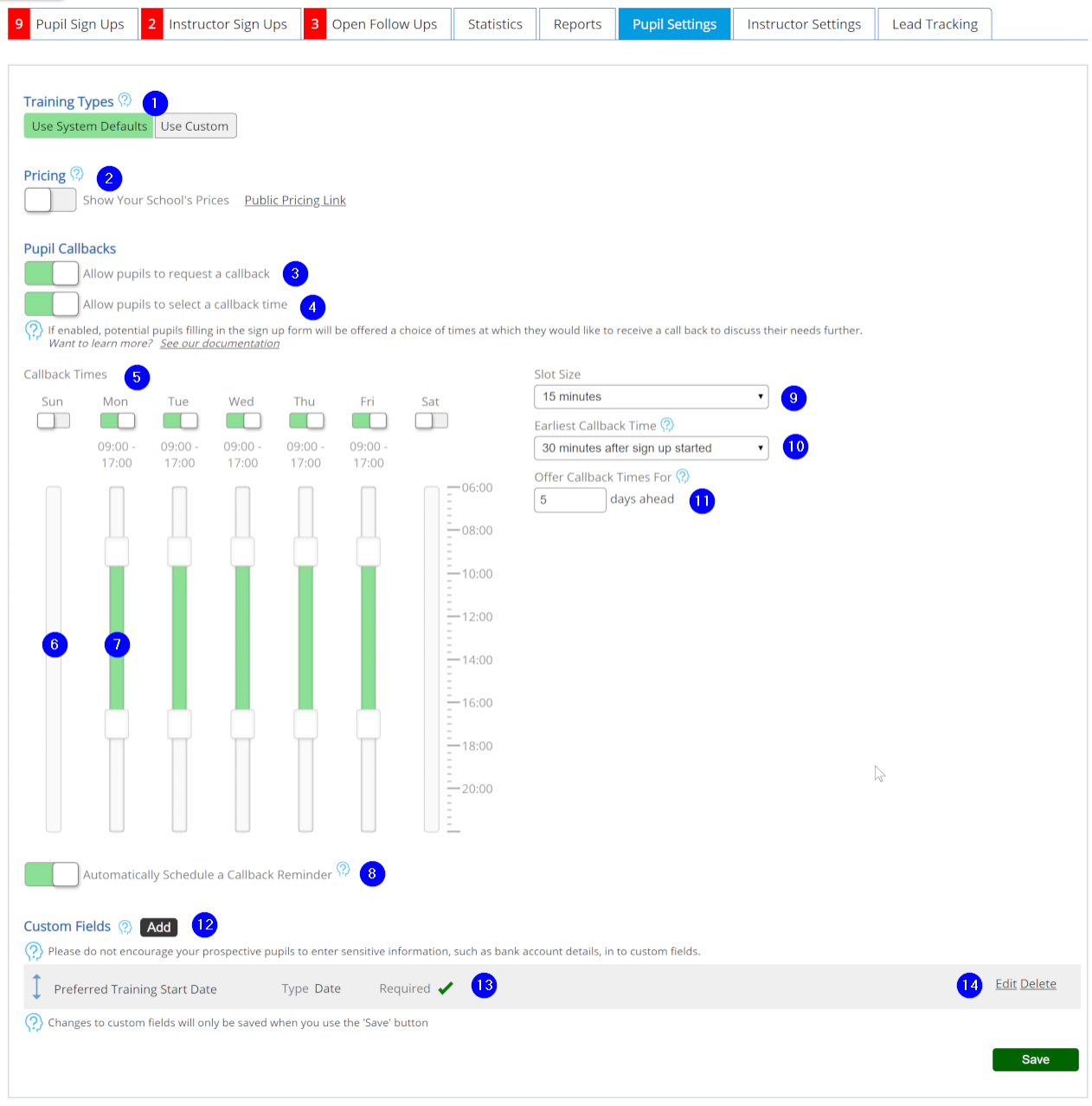Click help icon beside Offer Callback Times For
Image resolution: width=1092 pixels, height=1106 pixels.
pos(682,476)
